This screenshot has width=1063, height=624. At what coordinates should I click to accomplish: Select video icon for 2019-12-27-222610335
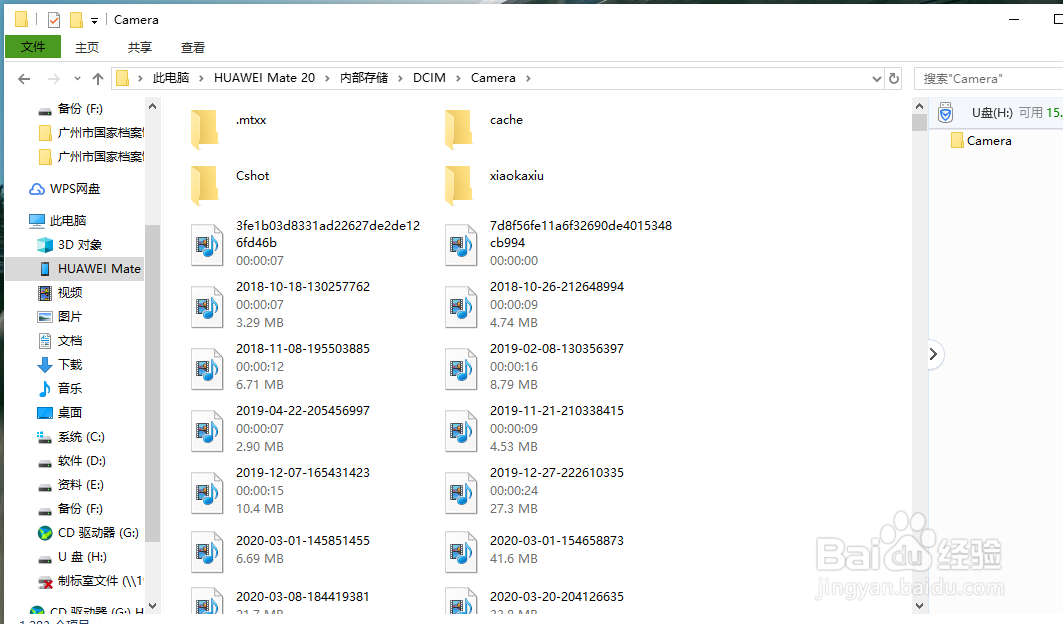pos(461,492)
